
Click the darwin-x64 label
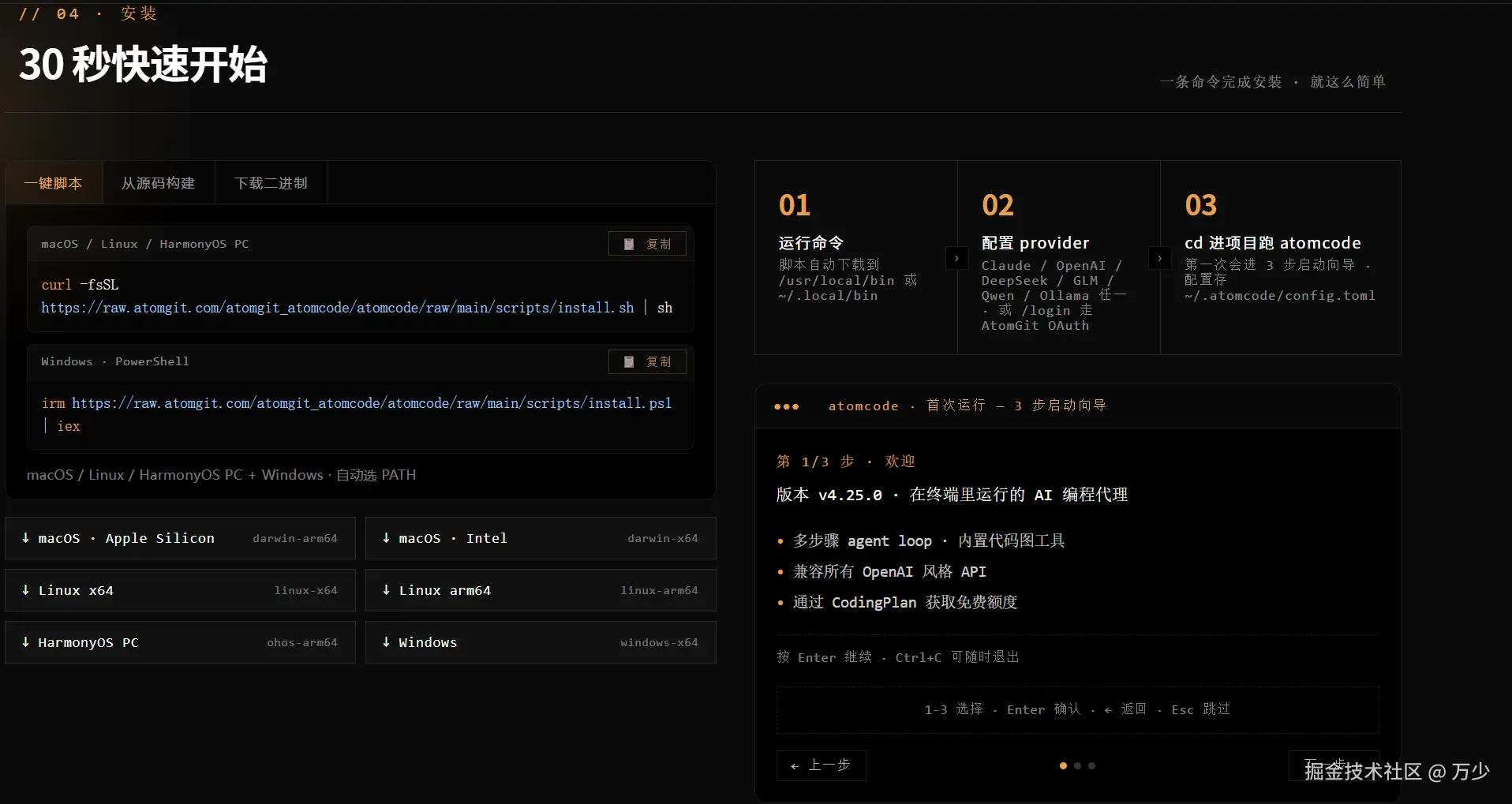coord(663,538)
